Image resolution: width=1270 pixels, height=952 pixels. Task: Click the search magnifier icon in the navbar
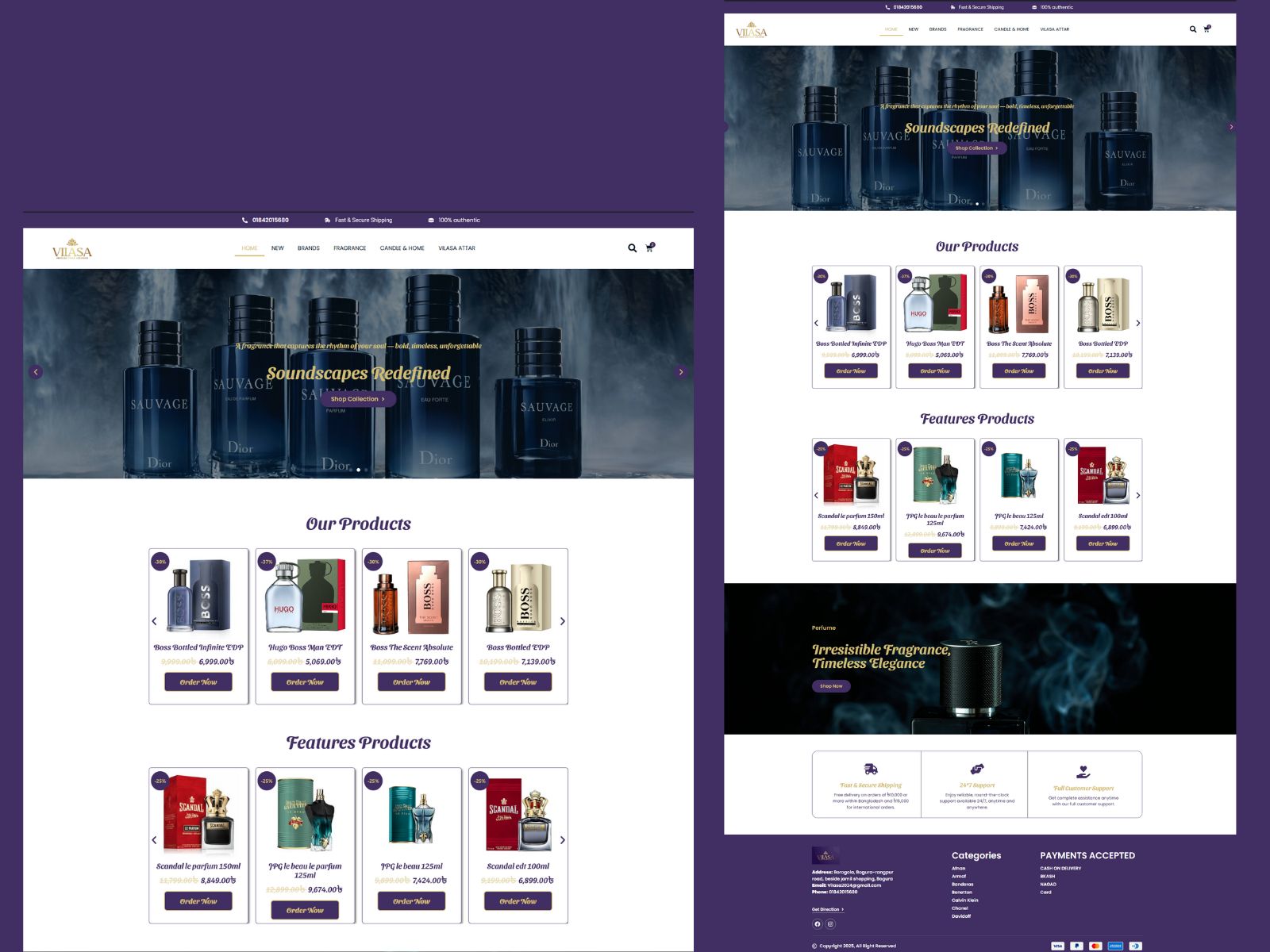[x=632, y=248]
